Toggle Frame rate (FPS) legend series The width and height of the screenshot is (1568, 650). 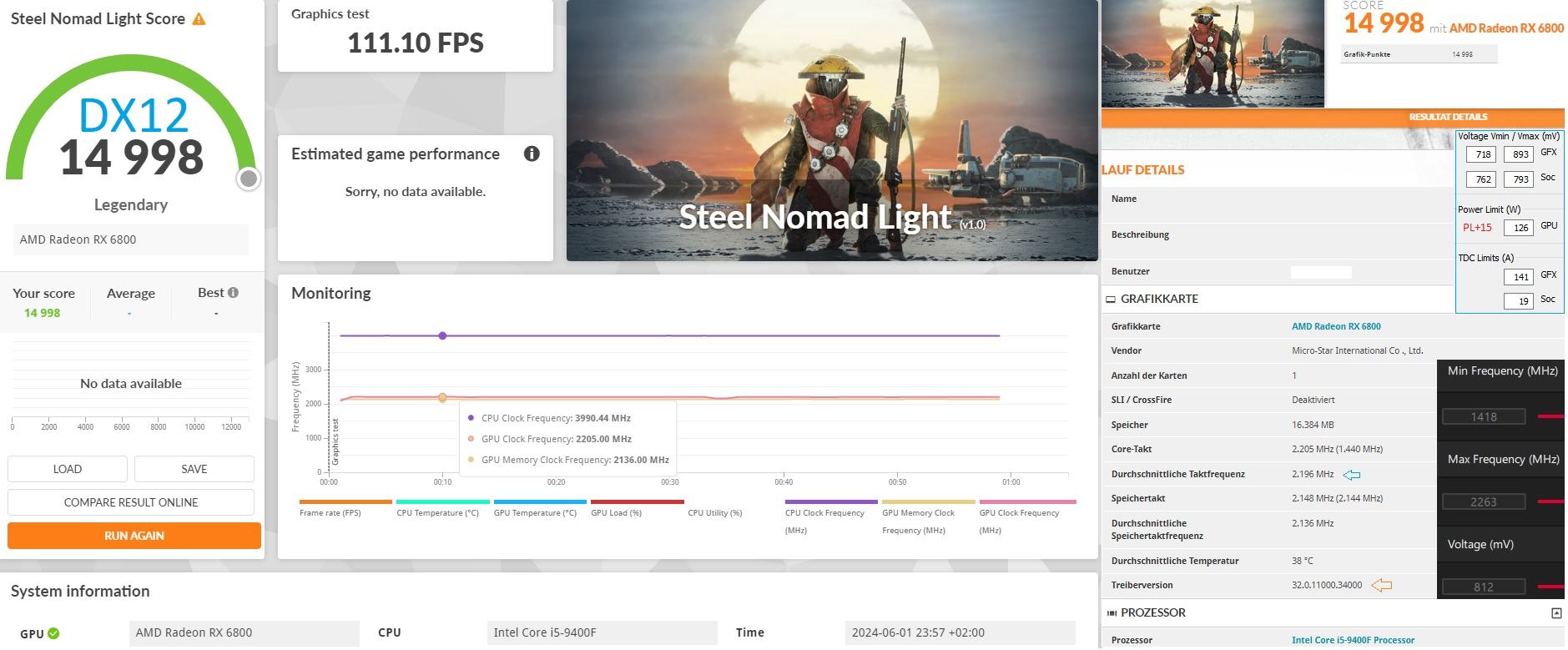tap(345, 507)
